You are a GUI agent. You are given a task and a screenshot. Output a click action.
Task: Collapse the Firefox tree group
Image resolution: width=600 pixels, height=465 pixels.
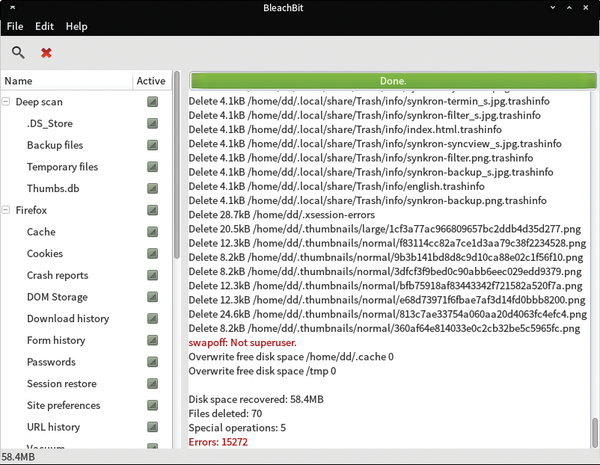(x=6, y=210)
